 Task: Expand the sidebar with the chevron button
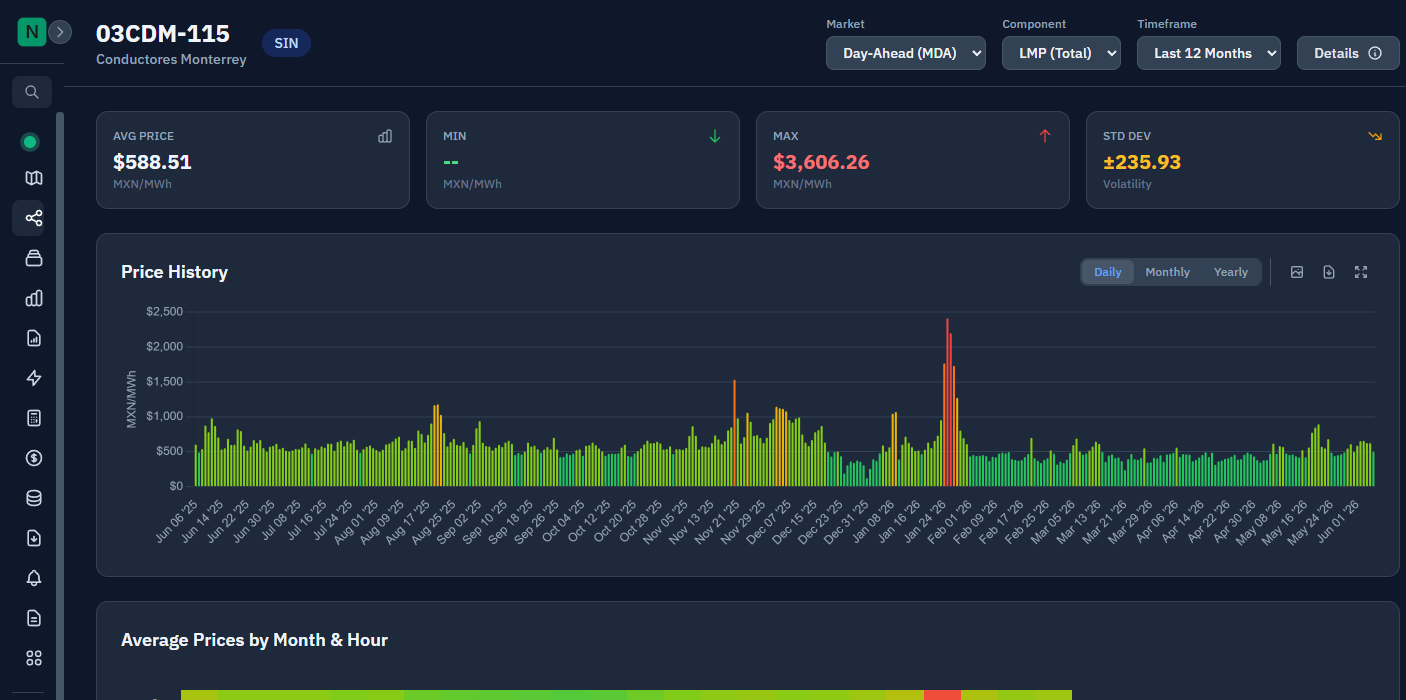click(60, 32)
